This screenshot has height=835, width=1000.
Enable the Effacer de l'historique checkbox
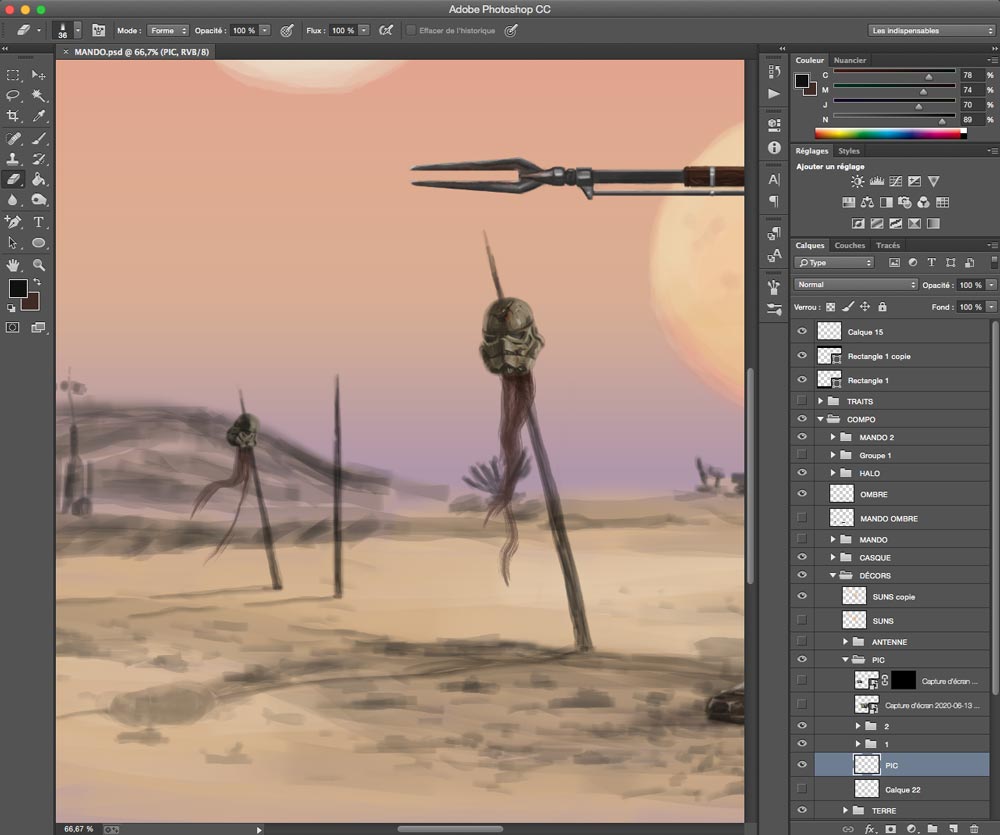tap(411, 31)
